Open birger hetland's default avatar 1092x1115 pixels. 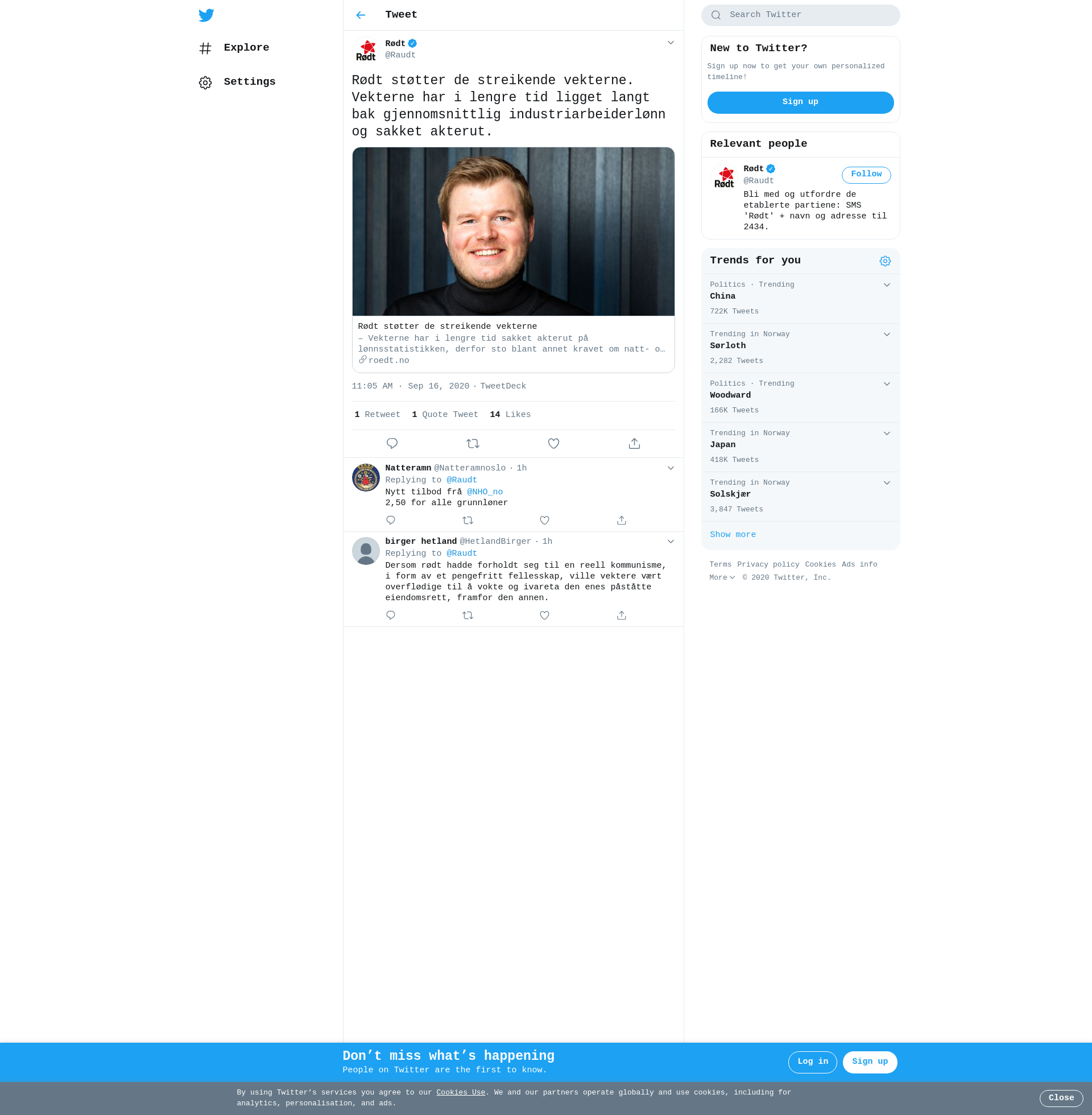coord(366,551)
